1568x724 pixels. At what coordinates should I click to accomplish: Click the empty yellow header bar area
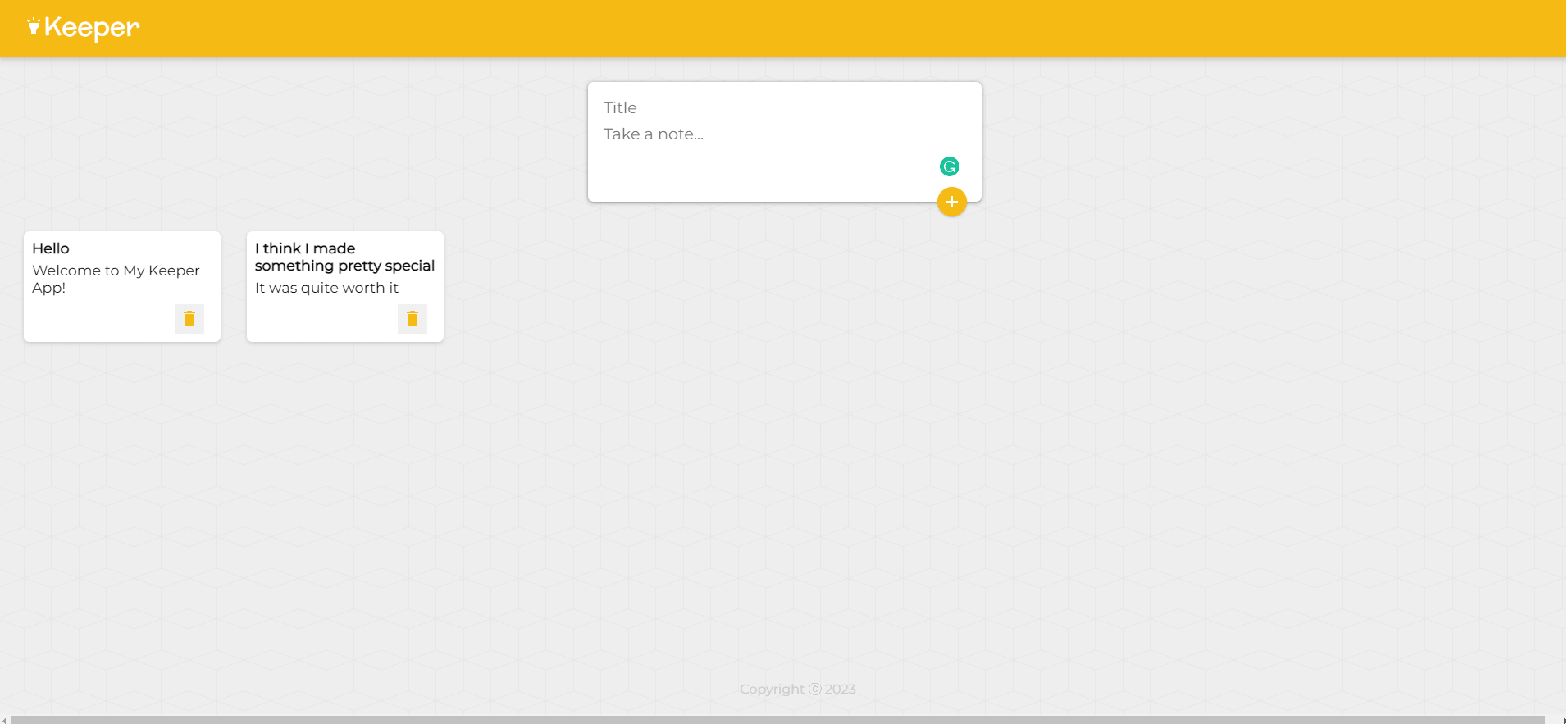point(820,28)
